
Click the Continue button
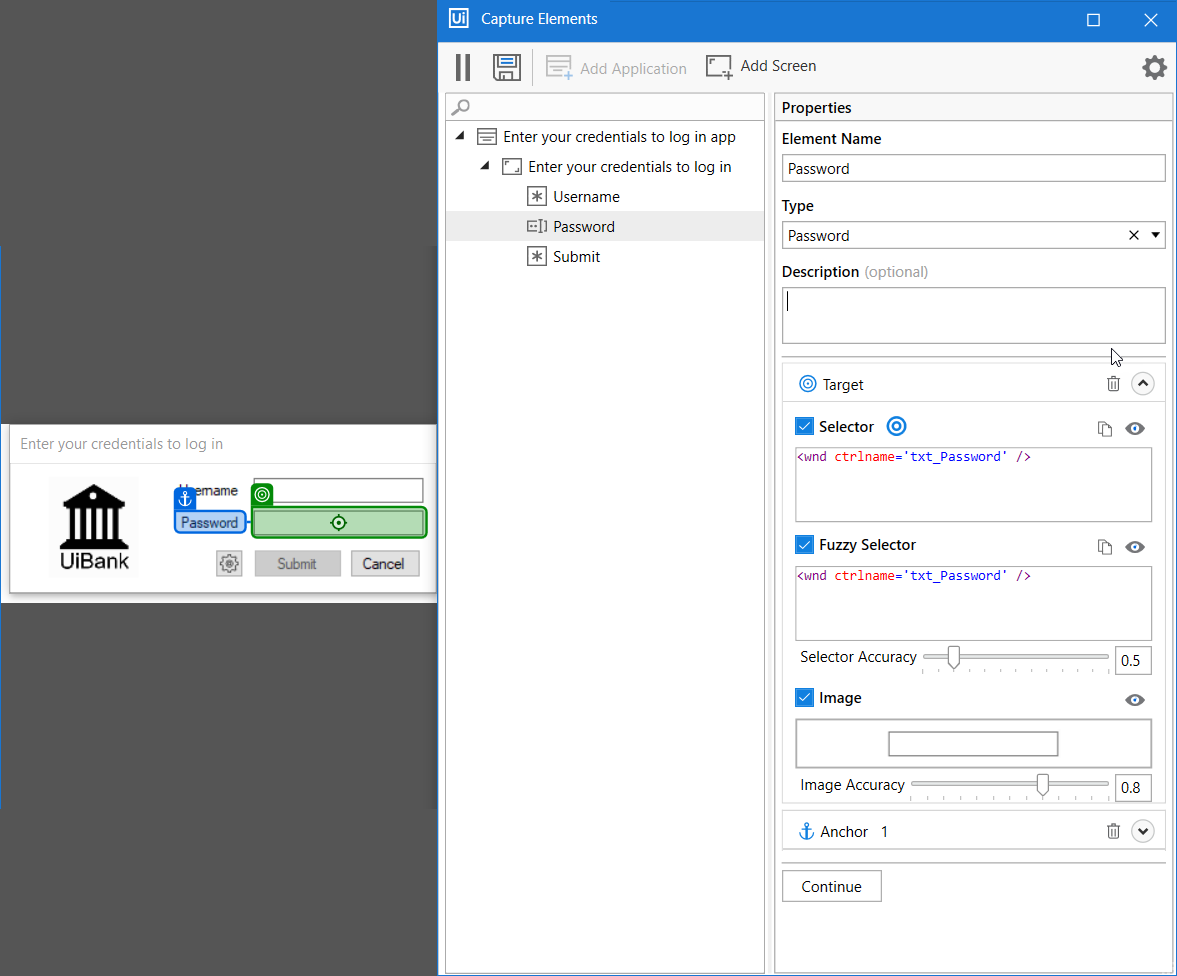[x=831, y=886]
